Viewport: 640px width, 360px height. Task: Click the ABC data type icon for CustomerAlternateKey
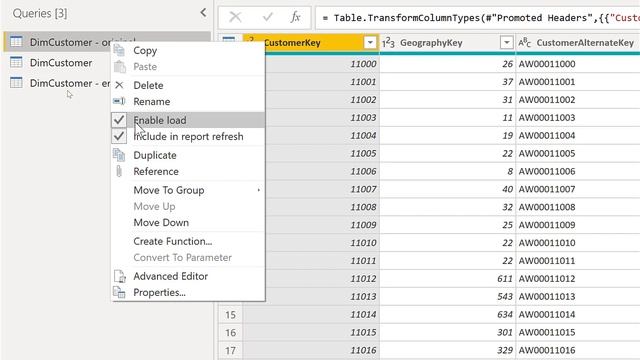[524, 42]
